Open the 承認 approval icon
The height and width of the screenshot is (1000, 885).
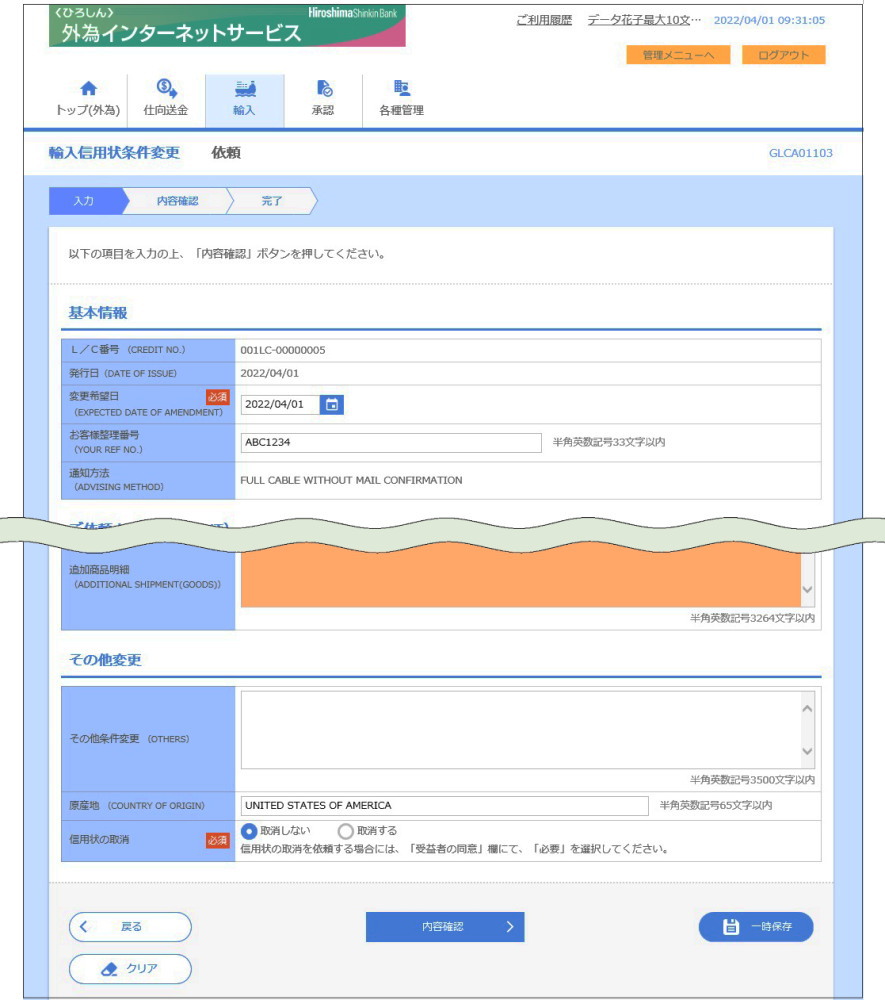[x=323, y=89]
